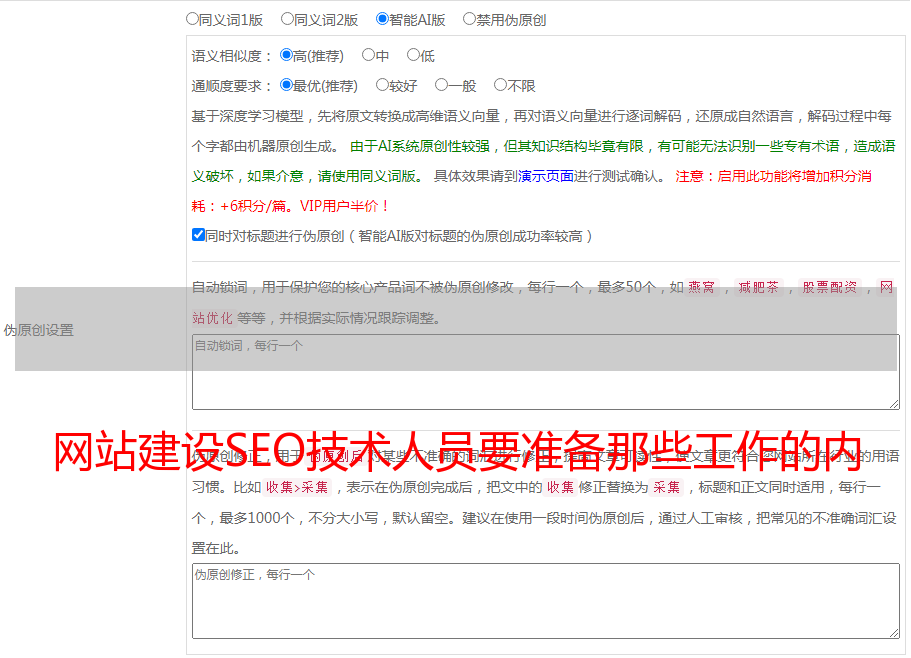The height and width of the screenshot is (658, 911).
Task: Choose the 智能AI版 radio option
Action: click(x=382, y=19)
